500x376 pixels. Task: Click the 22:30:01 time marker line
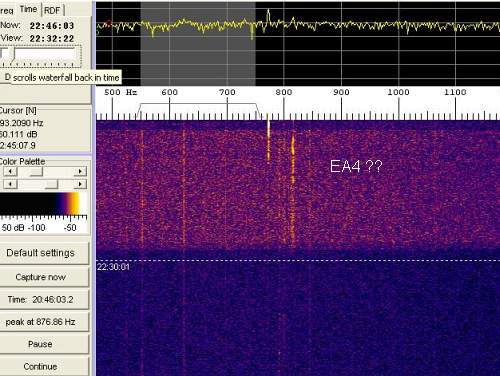click(298, 261)
